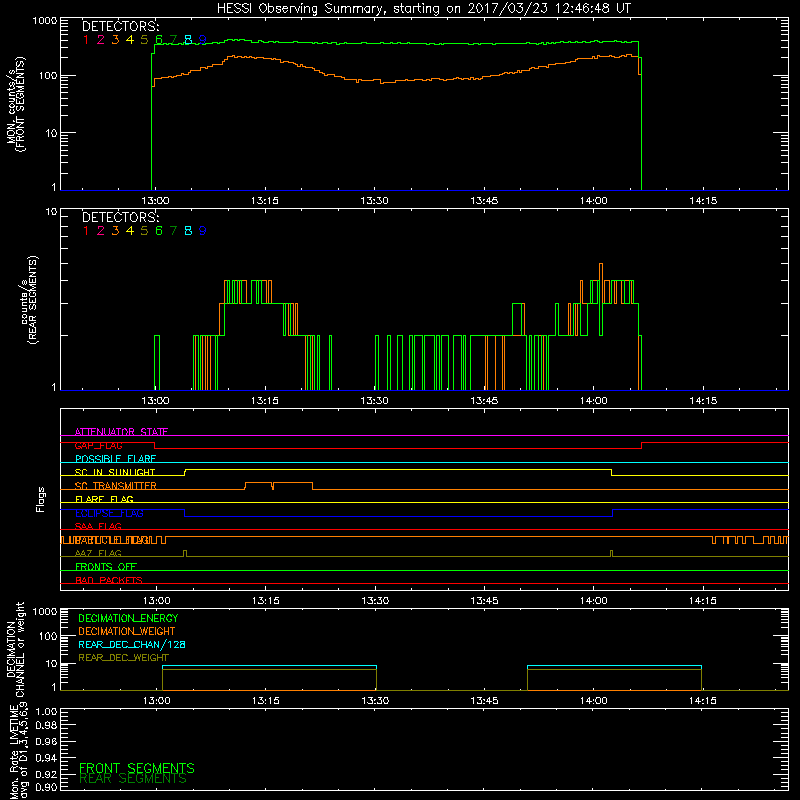The height and width of the screenshot is (800, 800).
Task: Click the DECIMATION_ENERGY legend entry
Action: click(x=128, y=618)
